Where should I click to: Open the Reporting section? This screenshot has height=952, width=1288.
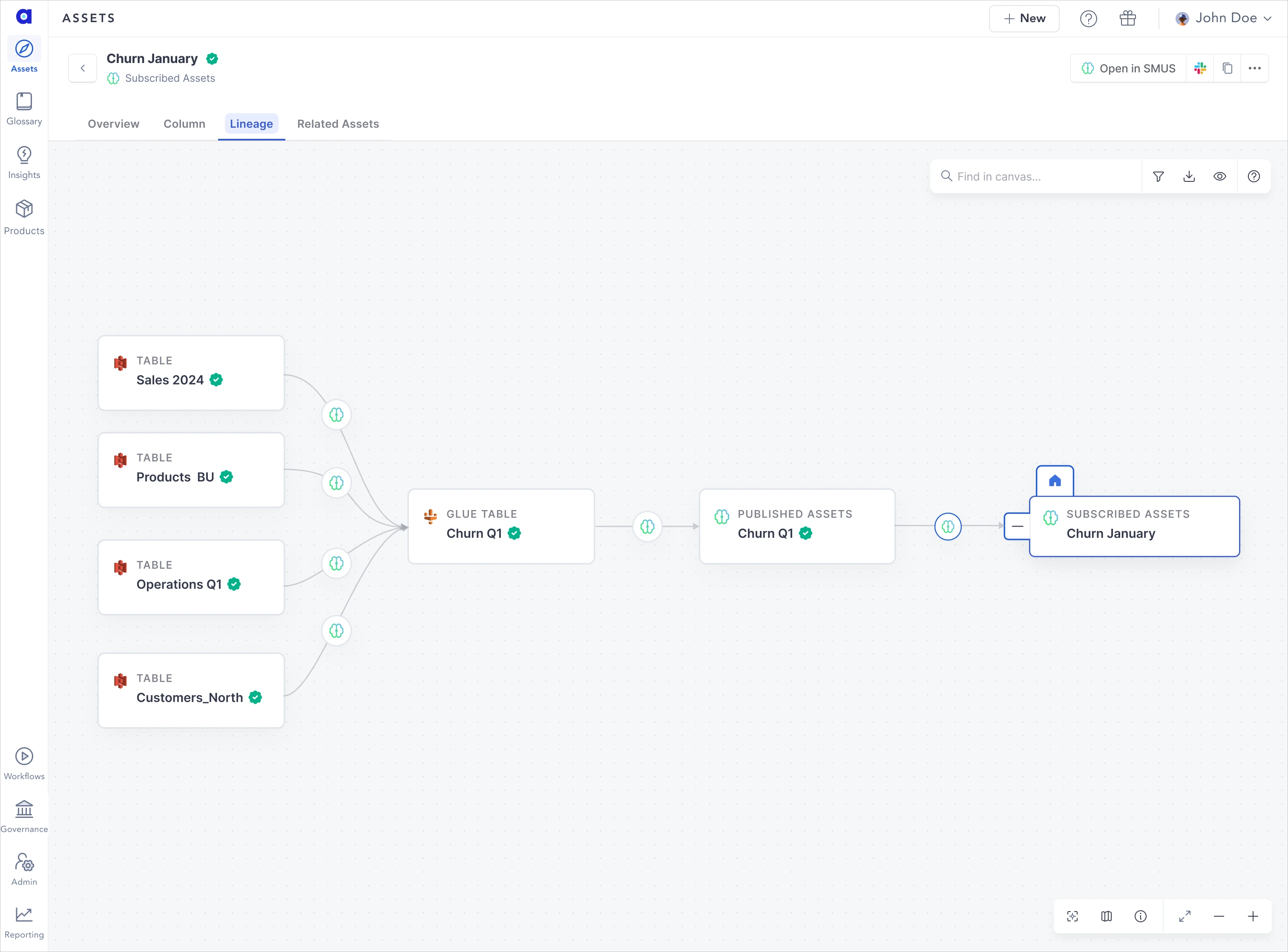[23, 921]
